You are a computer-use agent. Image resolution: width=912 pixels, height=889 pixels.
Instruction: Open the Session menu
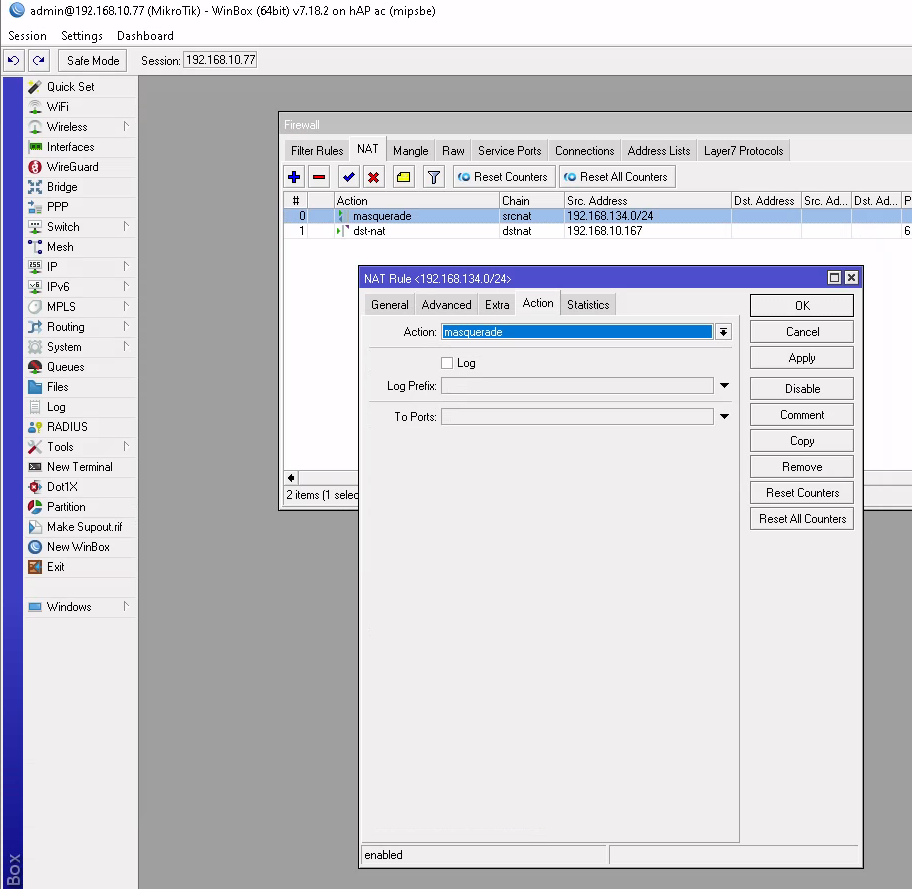27,35
